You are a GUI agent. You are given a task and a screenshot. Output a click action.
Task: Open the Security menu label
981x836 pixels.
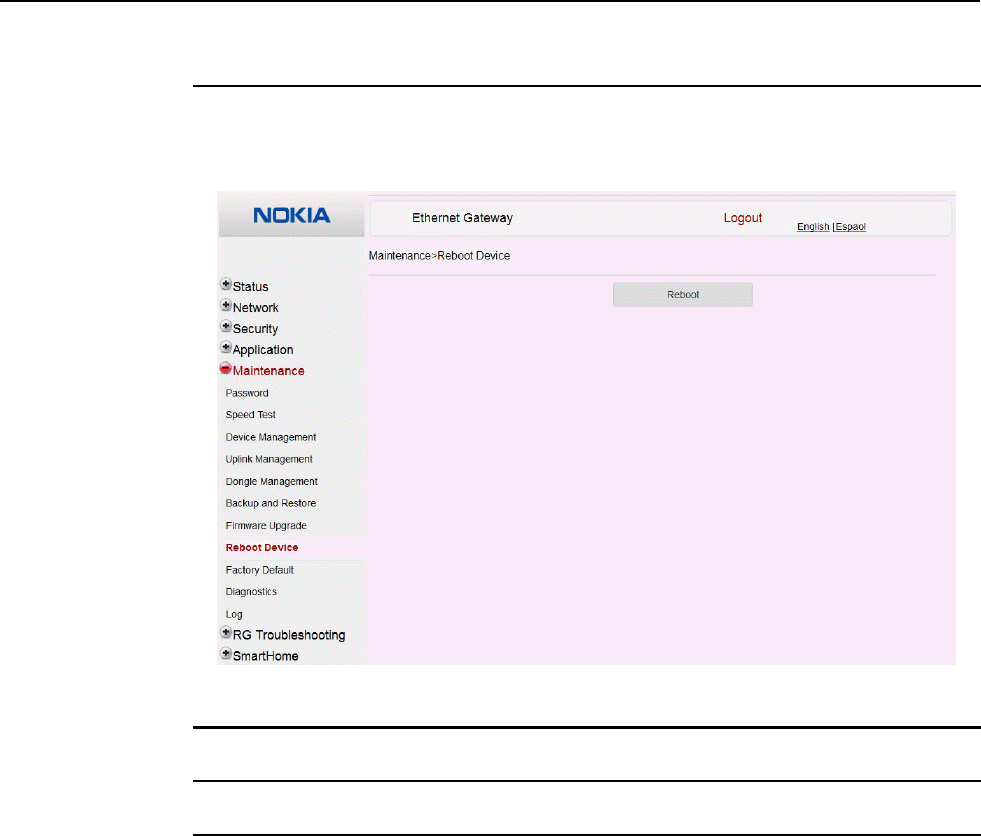[255, 329]
